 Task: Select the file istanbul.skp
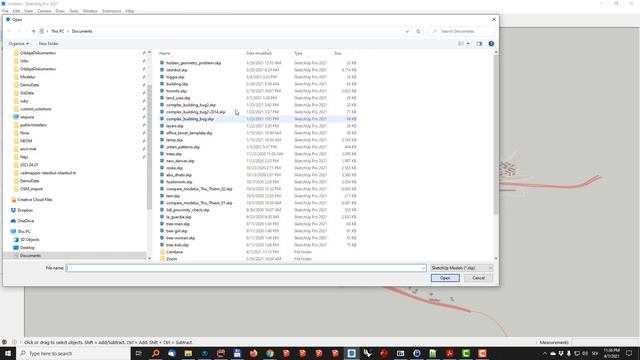point(177,70)
